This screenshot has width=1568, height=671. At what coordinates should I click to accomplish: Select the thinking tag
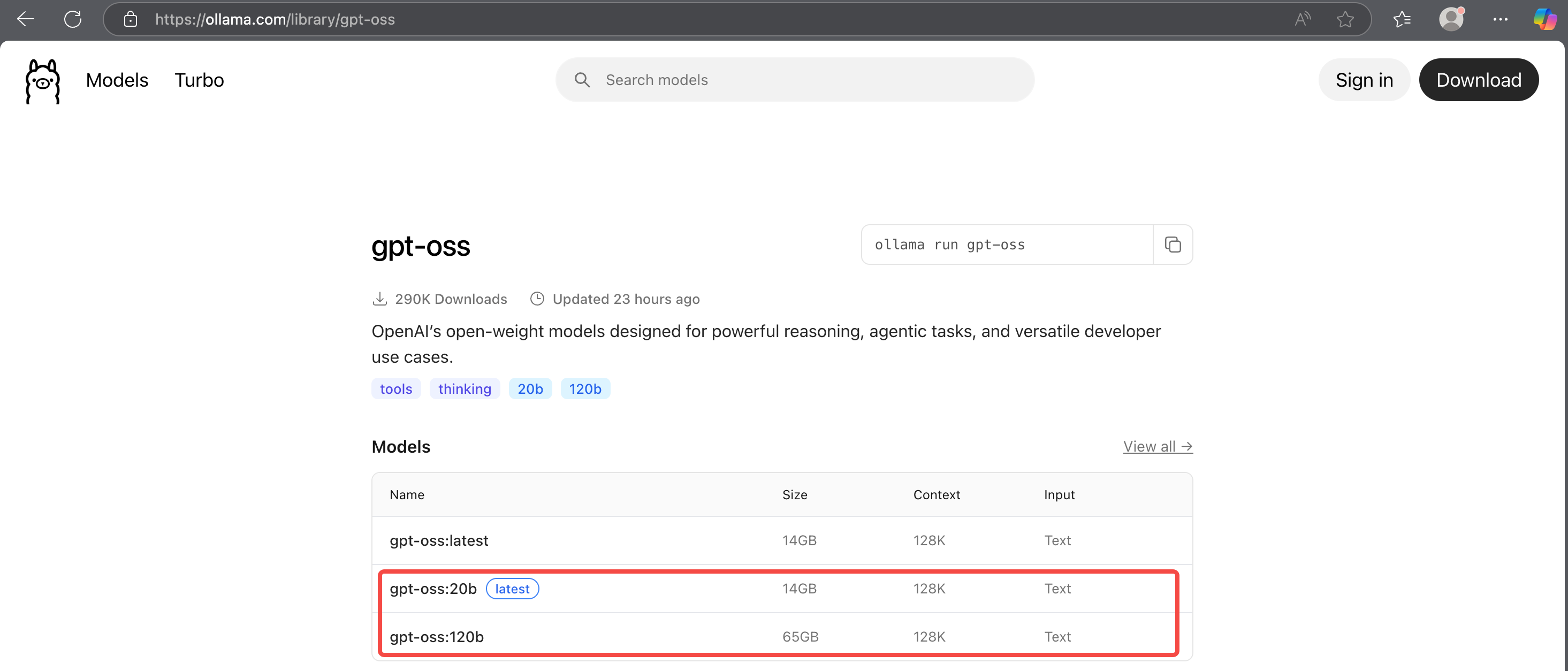point(465,389)
